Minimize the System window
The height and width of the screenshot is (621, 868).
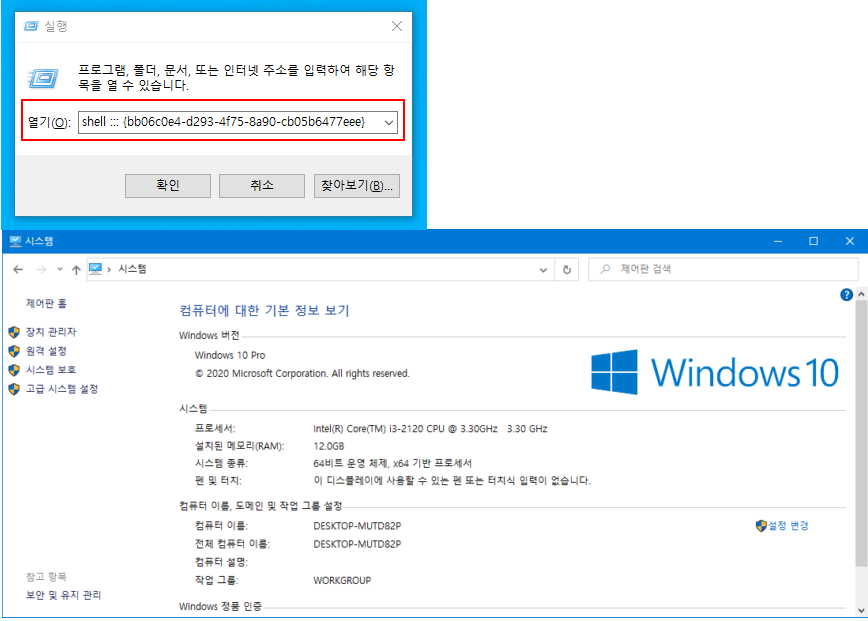pos(778,241)
